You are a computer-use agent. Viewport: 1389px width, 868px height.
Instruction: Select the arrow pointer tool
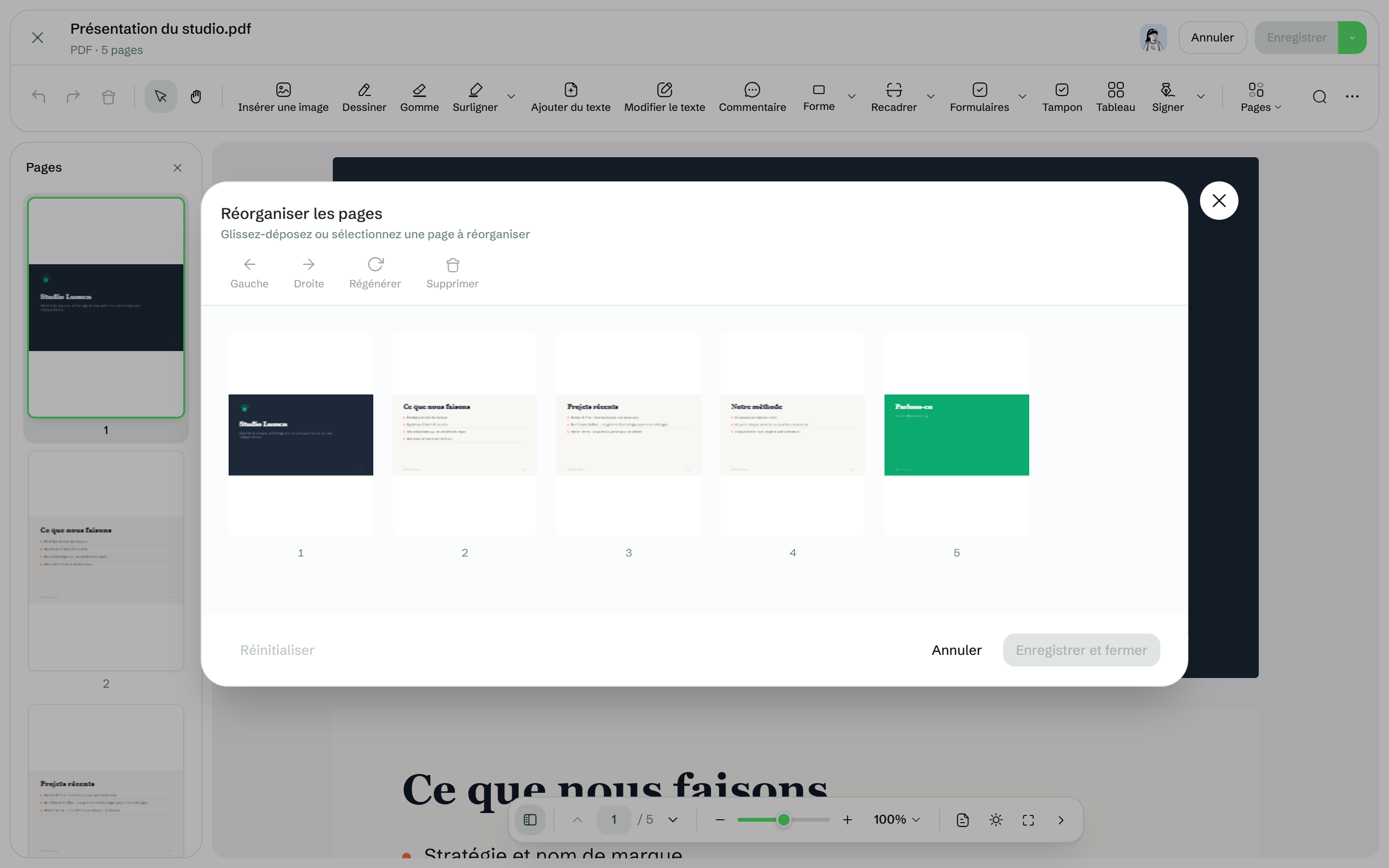click(x=161, y=96)
